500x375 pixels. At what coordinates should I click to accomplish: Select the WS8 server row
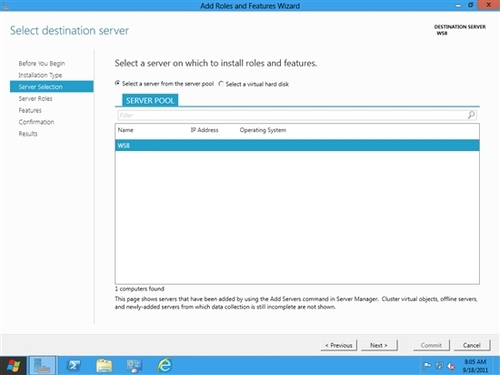297,145
